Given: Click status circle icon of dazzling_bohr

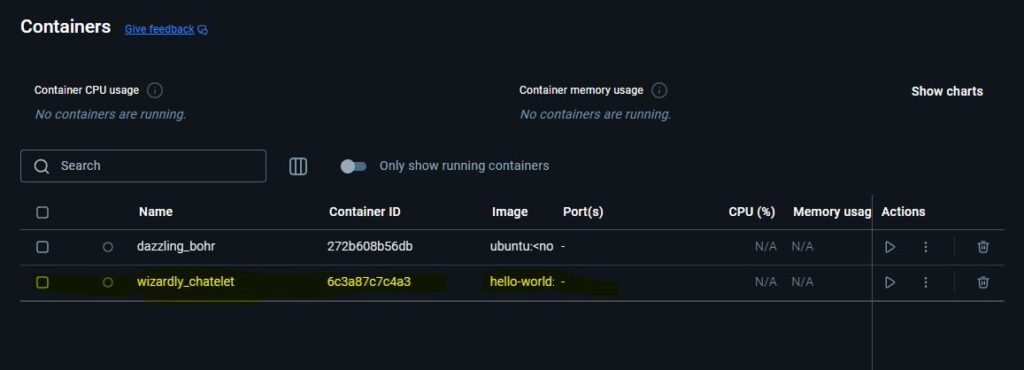Looking at the screenshot, I should (108, 247).
